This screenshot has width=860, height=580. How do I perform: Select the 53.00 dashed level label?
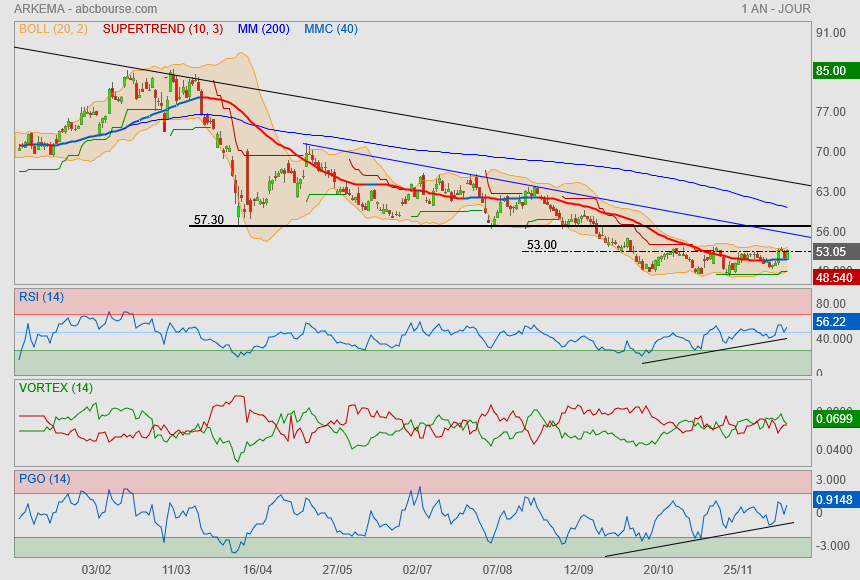coord(541,245)
